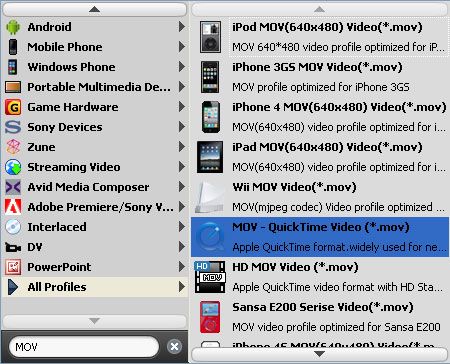This screenshot has height=364, width=450.
Task: Expand the Zune submenu arrow
Action: click(x=182, y=147)
